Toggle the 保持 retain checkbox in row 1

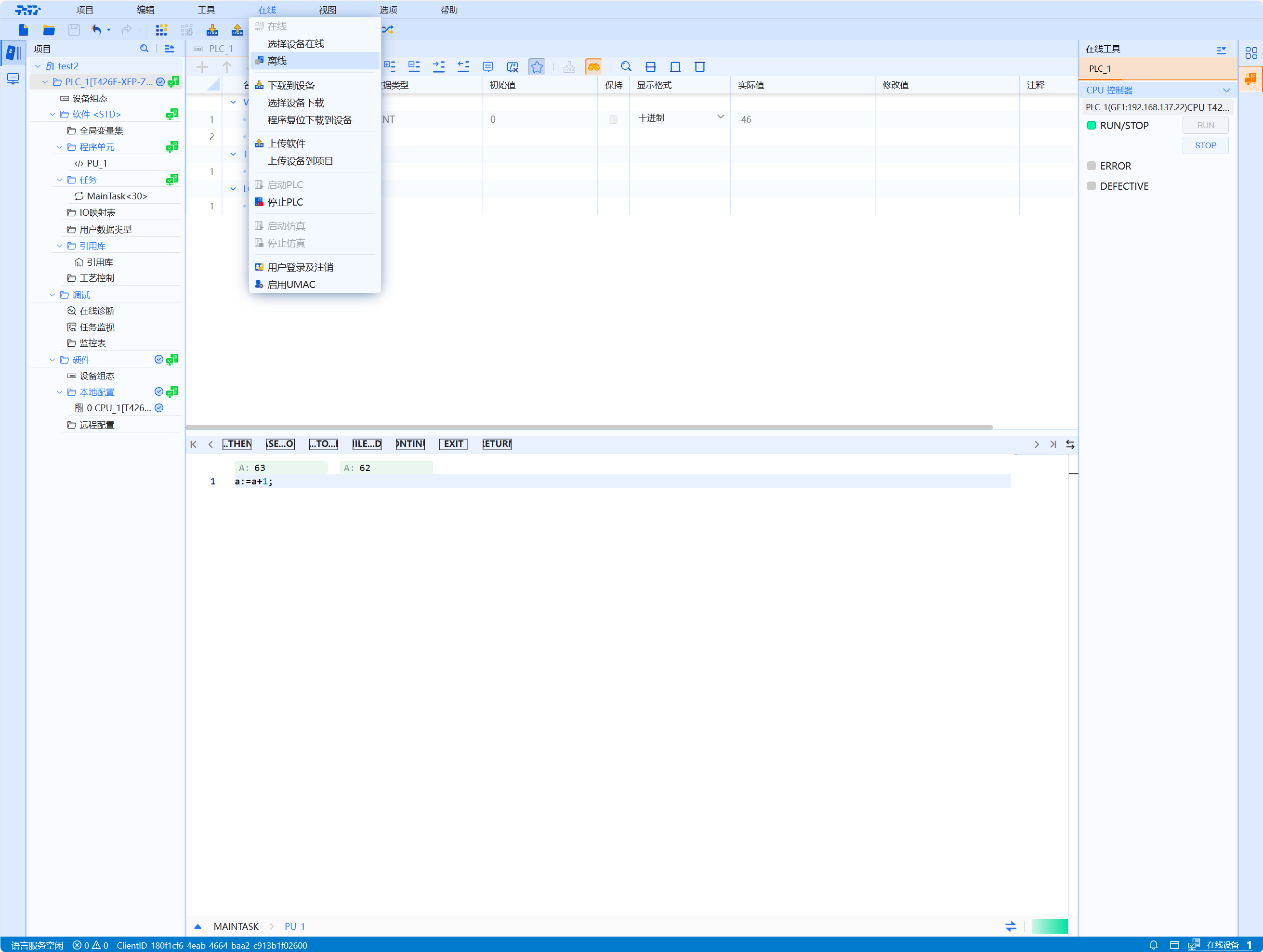(613, 119)
